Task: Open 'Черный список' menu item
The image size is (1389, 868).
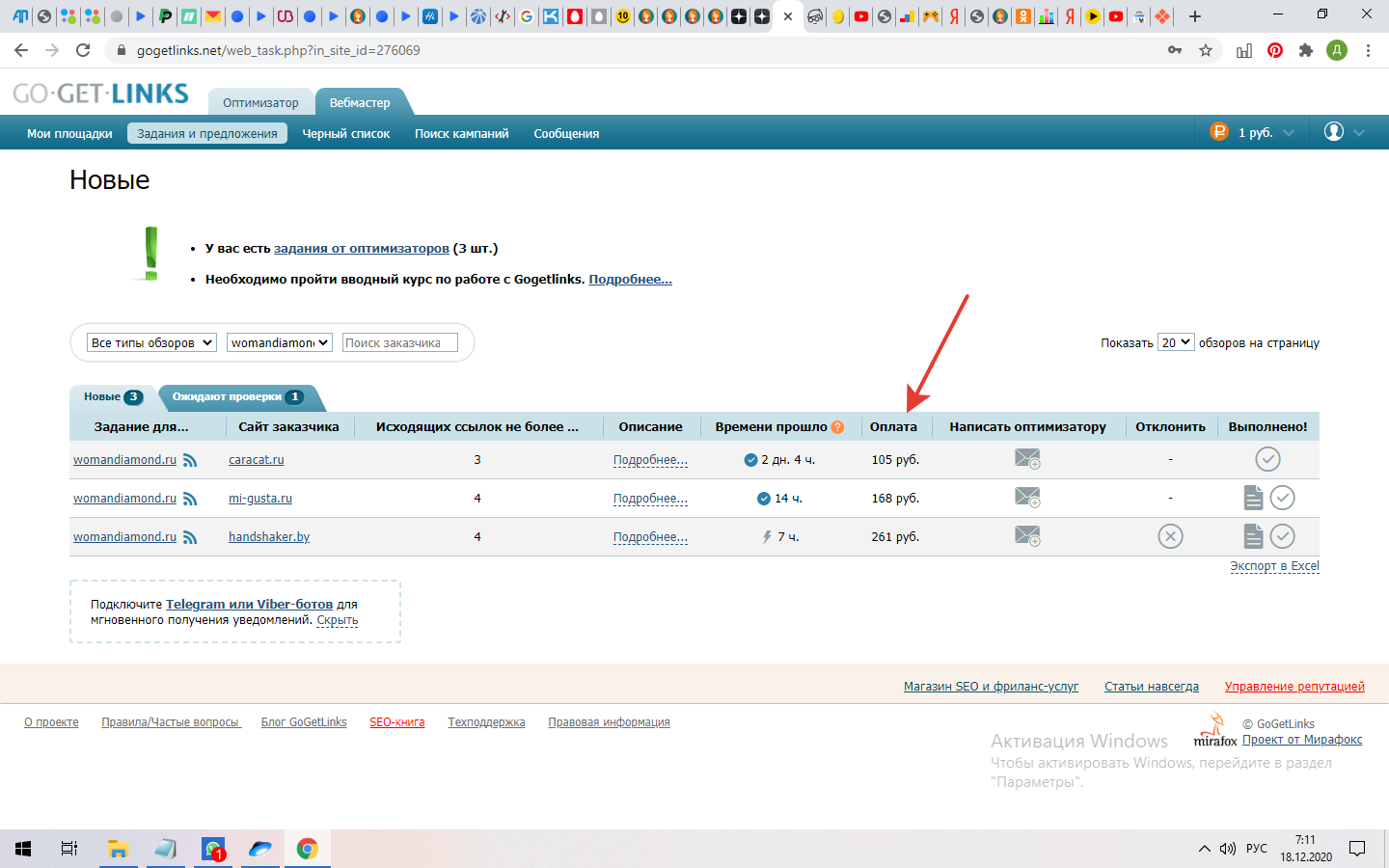Action: [346, 133]
